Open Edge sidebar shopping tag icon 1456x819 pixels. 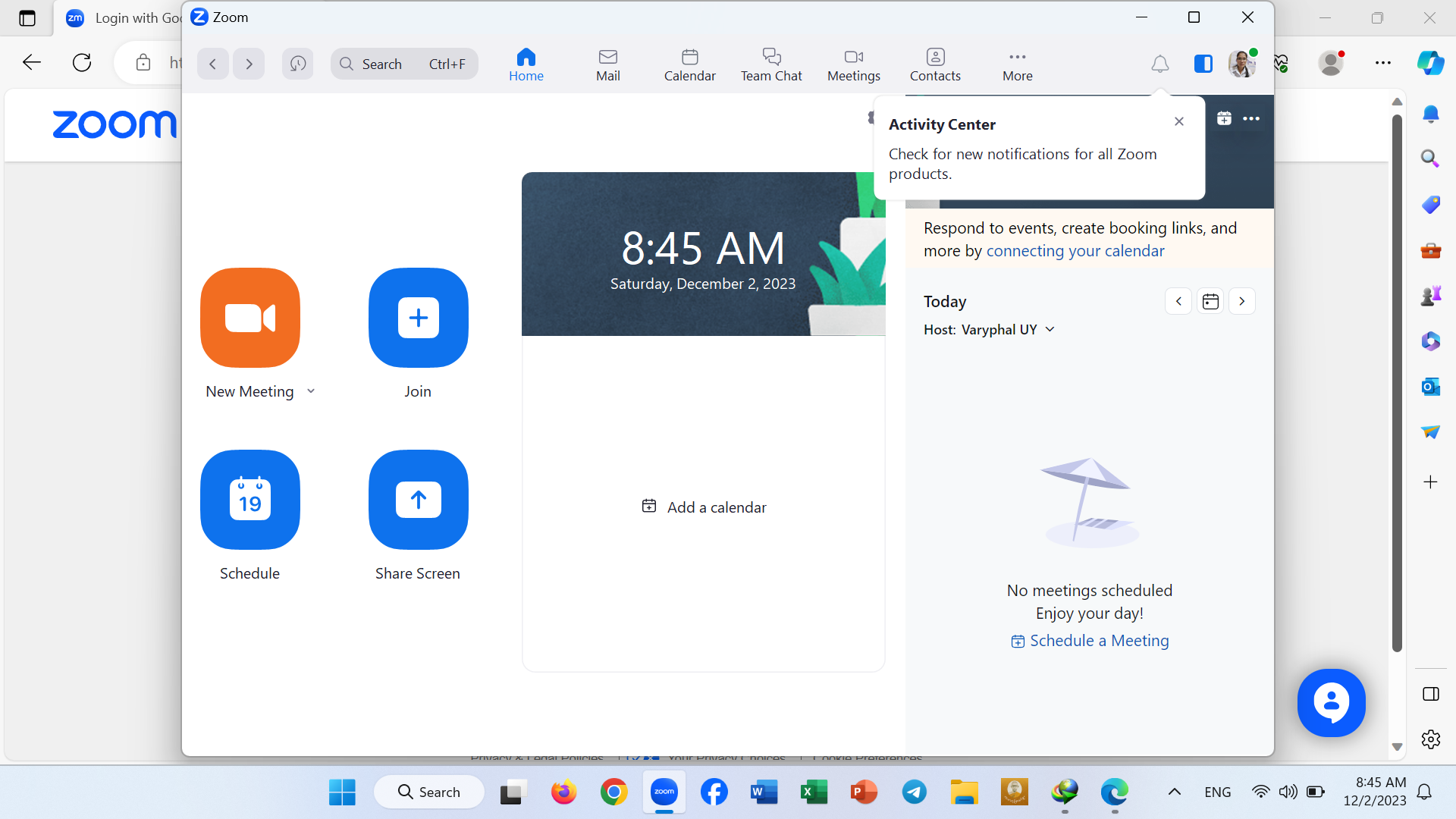coord(1430,205)
